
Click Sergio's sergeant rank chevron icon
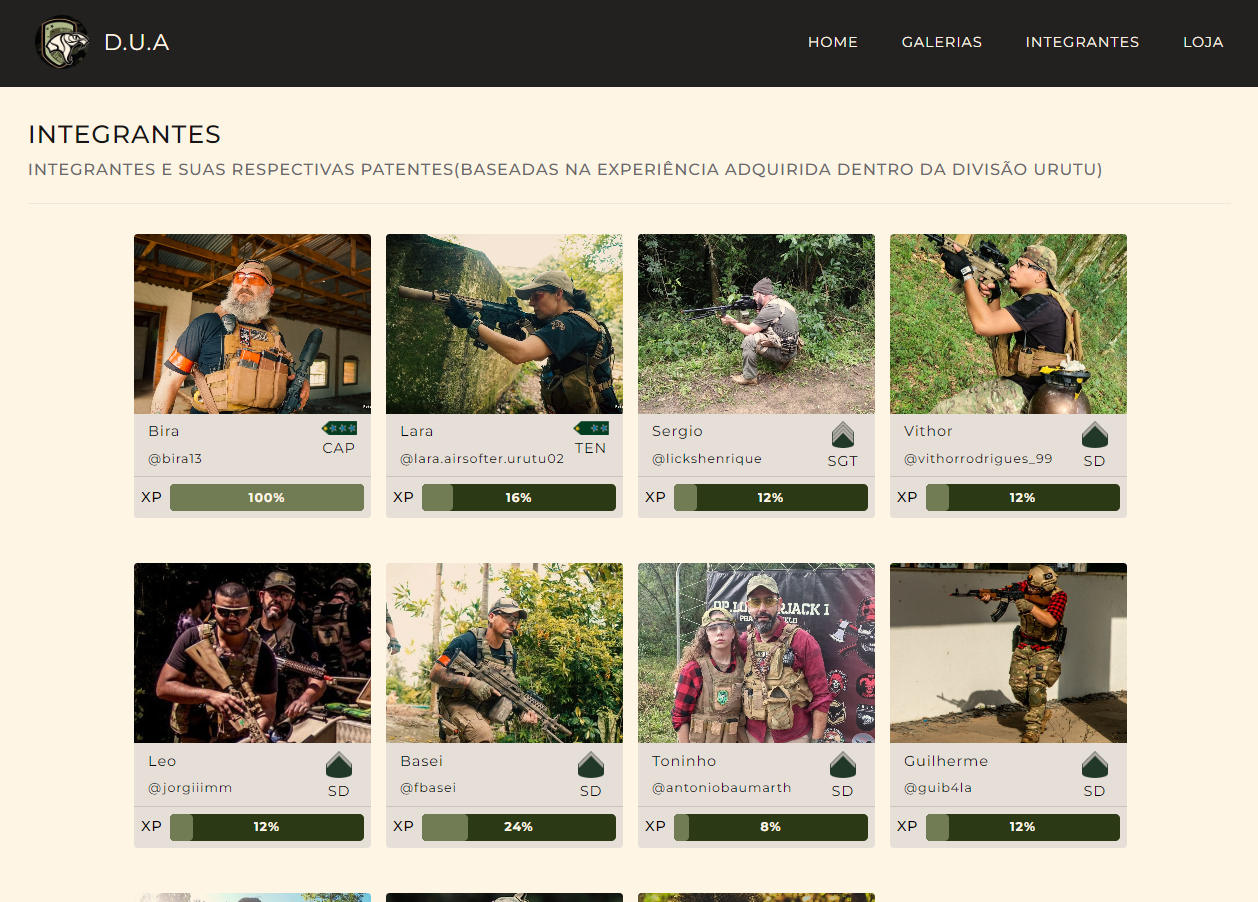pyautogui.click(x=843, y=435)
